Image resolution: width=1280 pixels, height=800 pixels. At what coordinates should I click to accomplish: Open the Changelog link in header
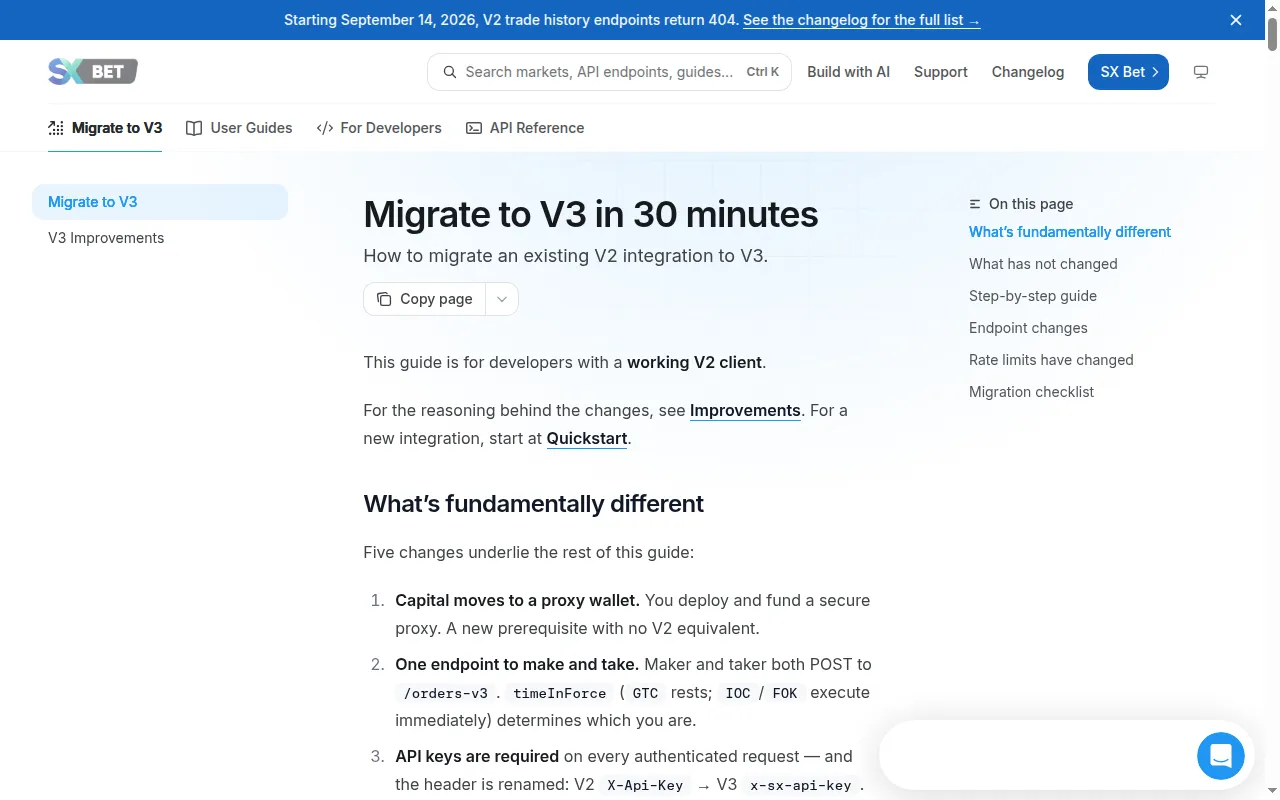coord(1028,72)
